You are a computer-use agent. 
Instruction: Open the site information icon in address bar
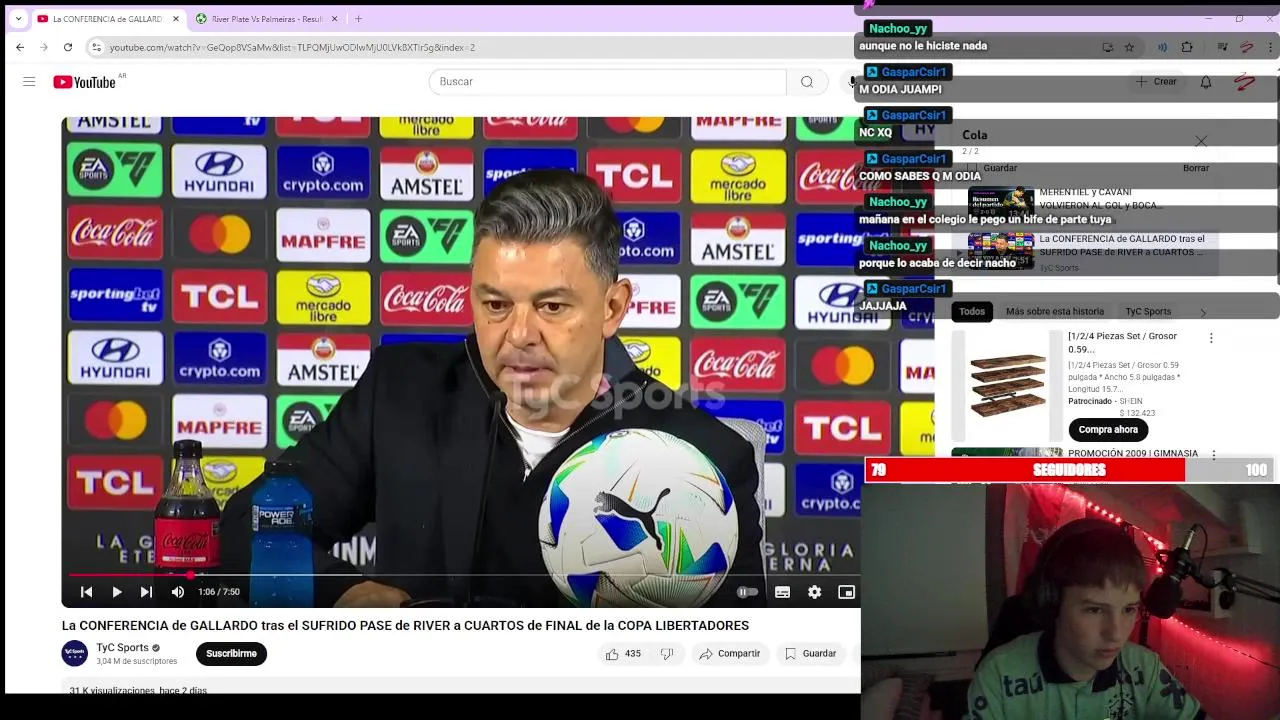[96, 47]
